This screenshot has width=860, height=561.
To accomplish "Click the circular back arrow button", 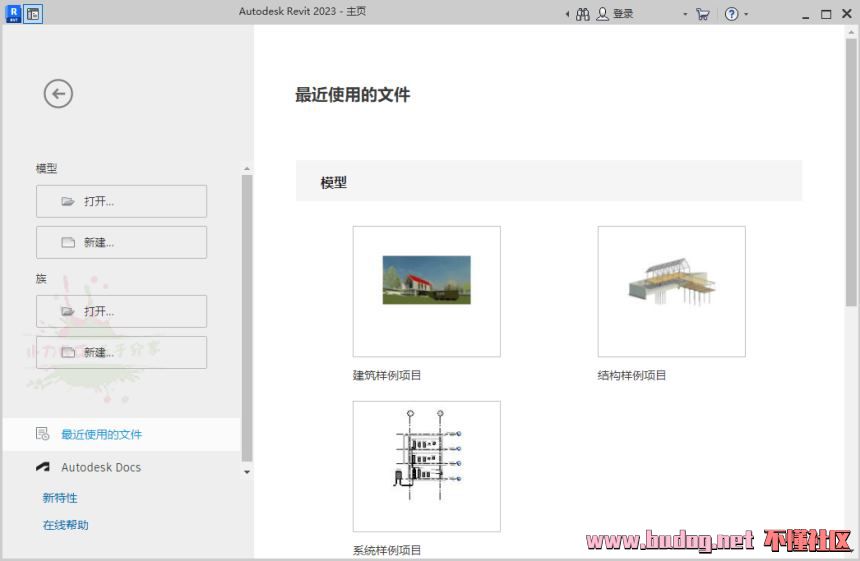I will [58, 94].
